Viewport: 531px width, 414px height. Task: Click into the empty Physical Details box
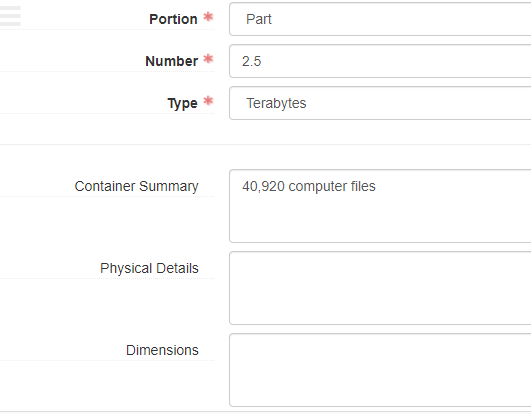coord(380,288)
